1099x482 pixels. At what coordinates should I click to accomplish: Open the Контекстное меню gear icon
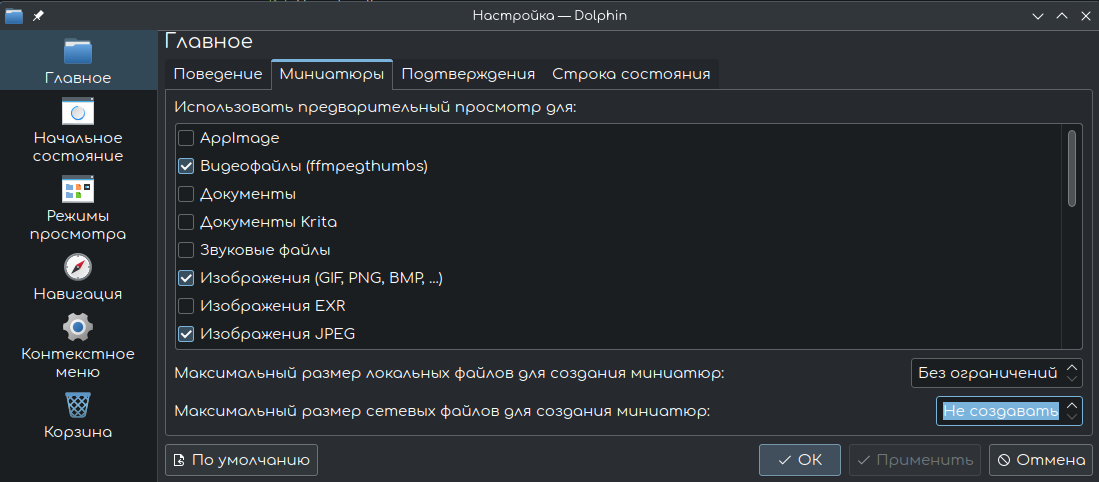coord(77,327)
